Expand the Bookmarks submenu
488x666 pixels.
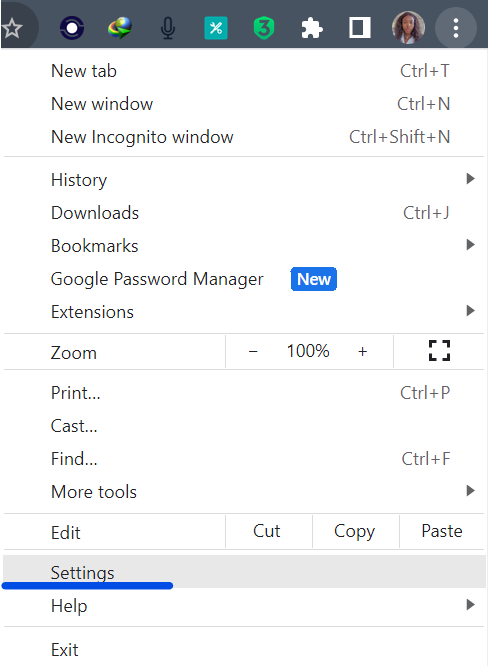coord(244,246)
